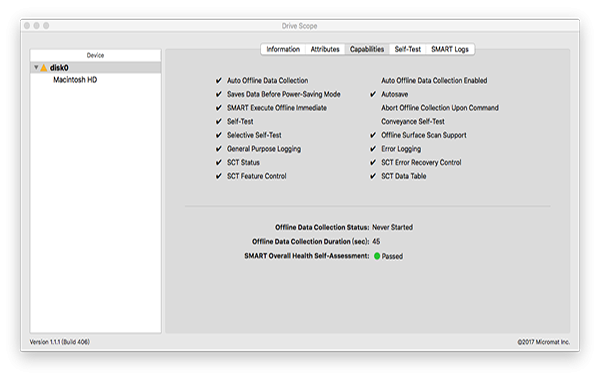Screen dimensions: 600x380
Task: Click checkmark next to Auto Offline Data Collection
Action: point(219,80)
